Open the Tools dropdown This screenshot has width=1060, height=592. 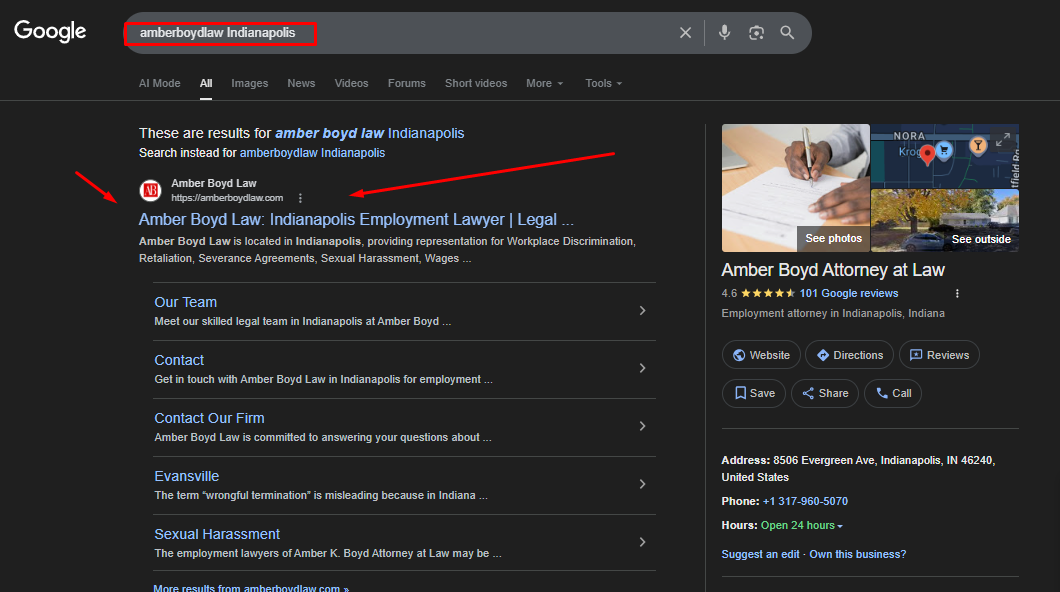[x=603, y=84]
